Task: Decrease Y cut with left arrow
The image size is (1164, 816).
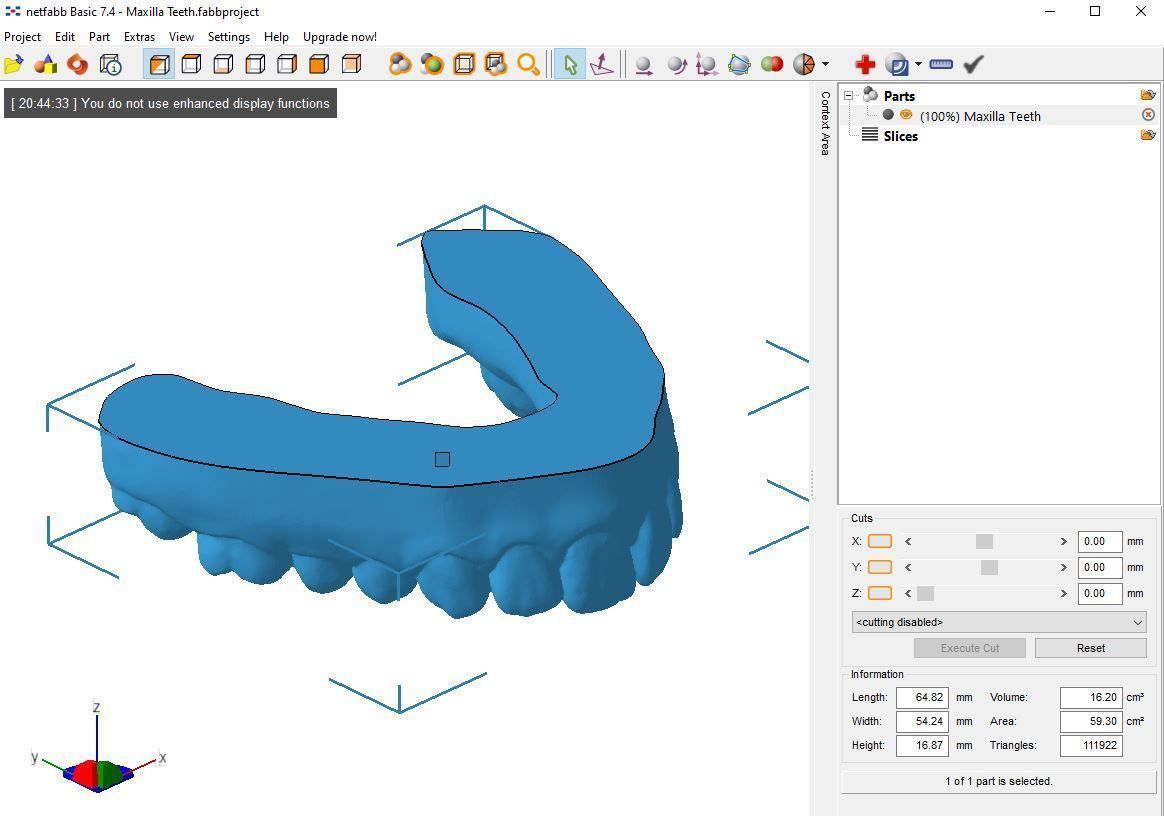Action: tap(908, 567)
